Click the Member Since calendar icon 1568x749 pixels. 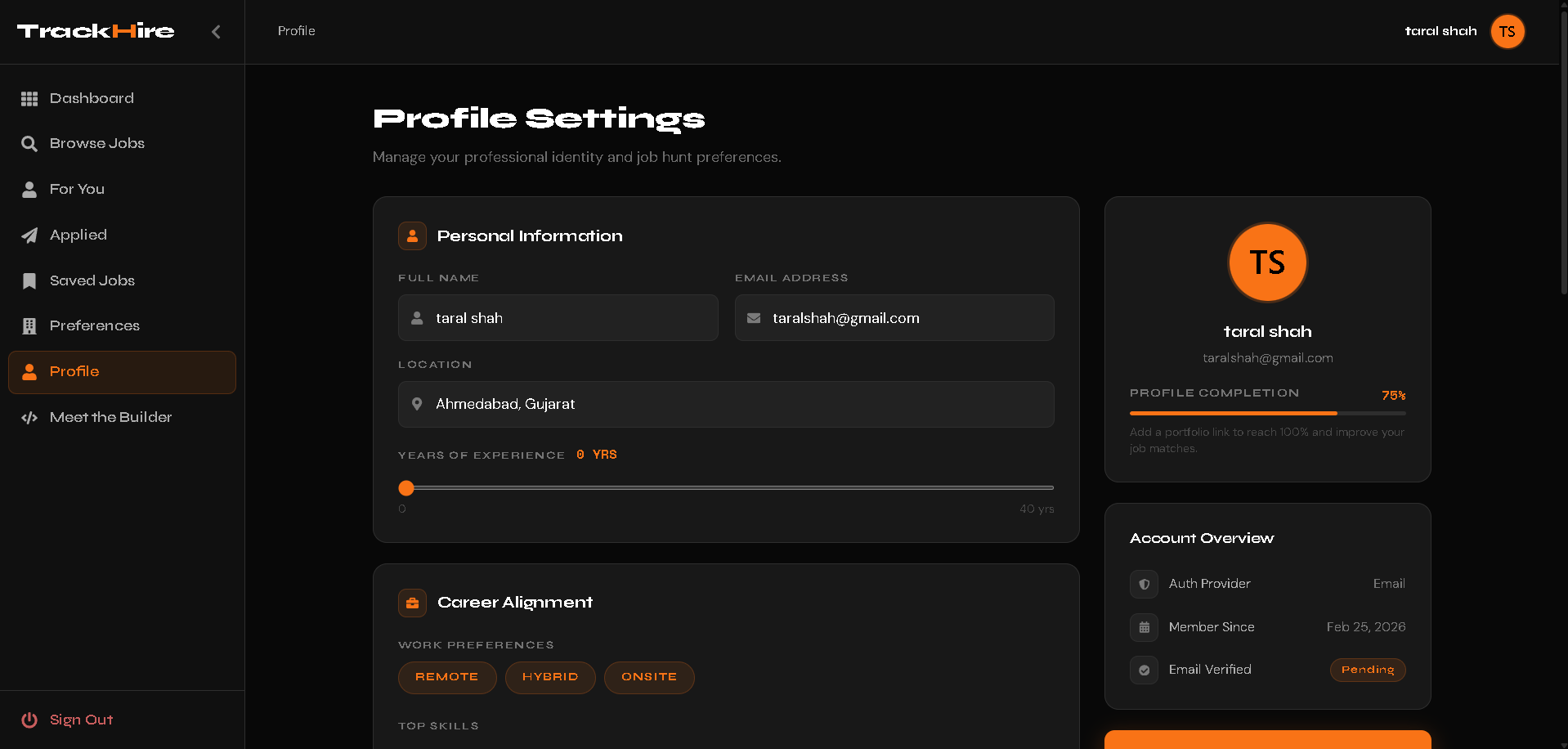click(1144, 628)
